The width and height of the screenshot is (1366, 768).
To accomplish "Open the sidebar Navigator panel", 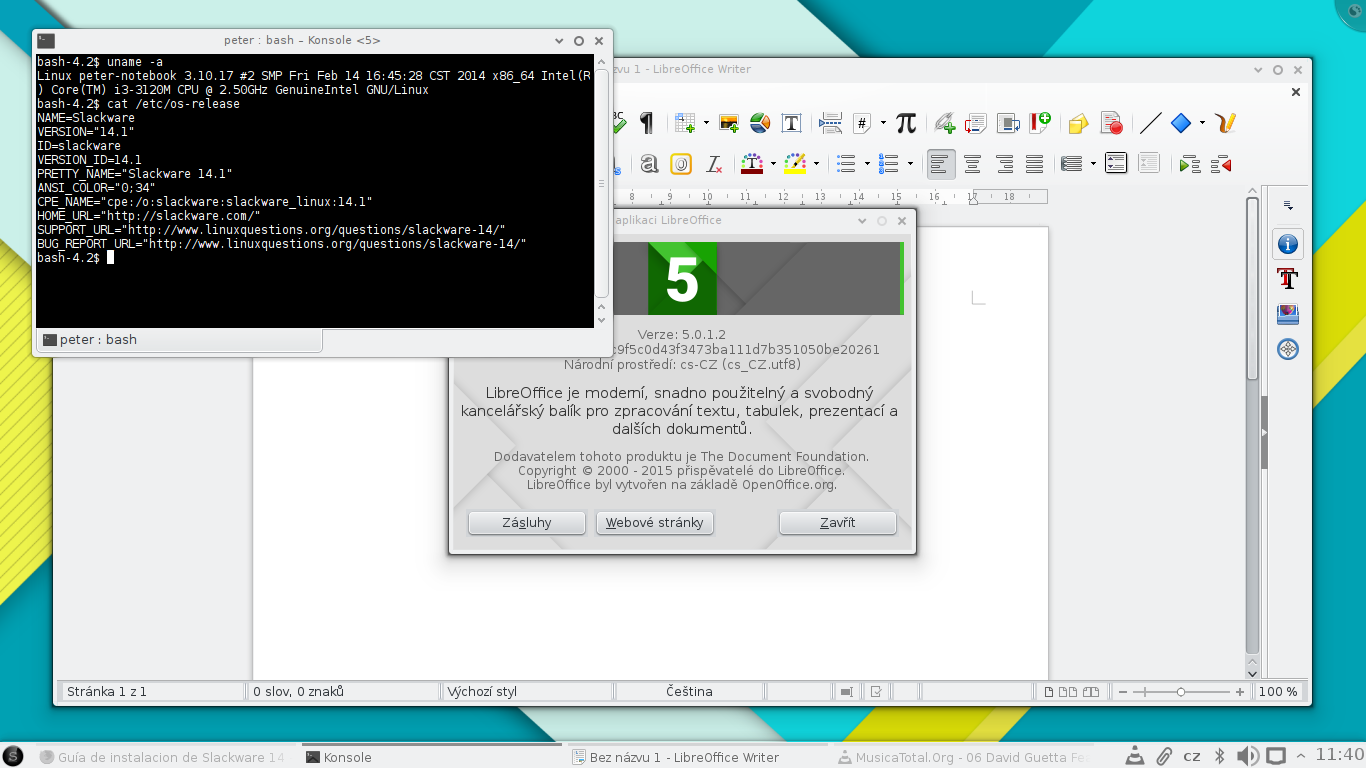I will coord(1288,349).
